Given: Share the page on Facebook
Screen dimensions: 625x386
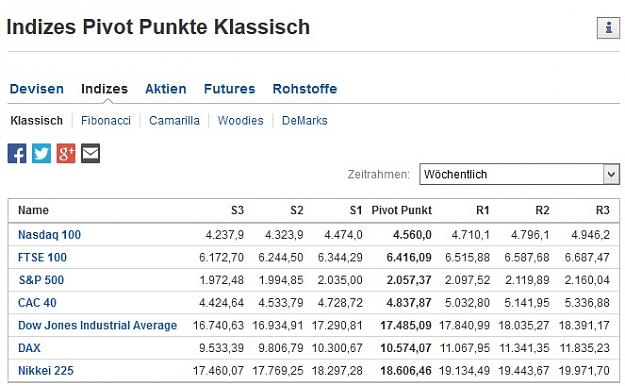Looking at the screenshot, I should (x=17, y=154).
